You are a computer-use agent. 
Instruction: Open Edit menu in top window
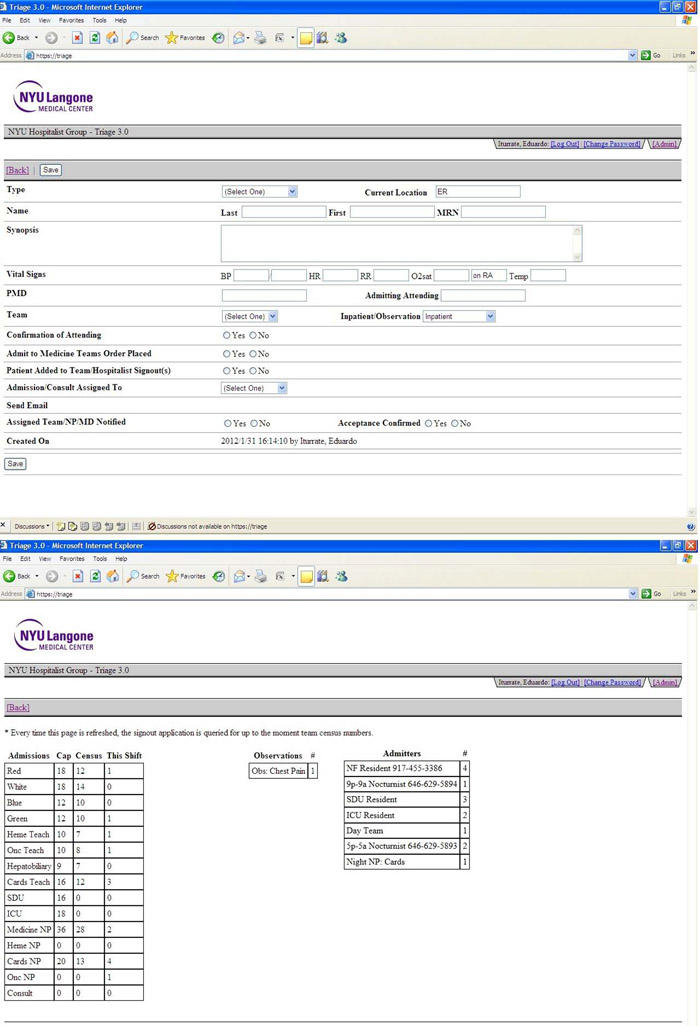click(25, 20)
